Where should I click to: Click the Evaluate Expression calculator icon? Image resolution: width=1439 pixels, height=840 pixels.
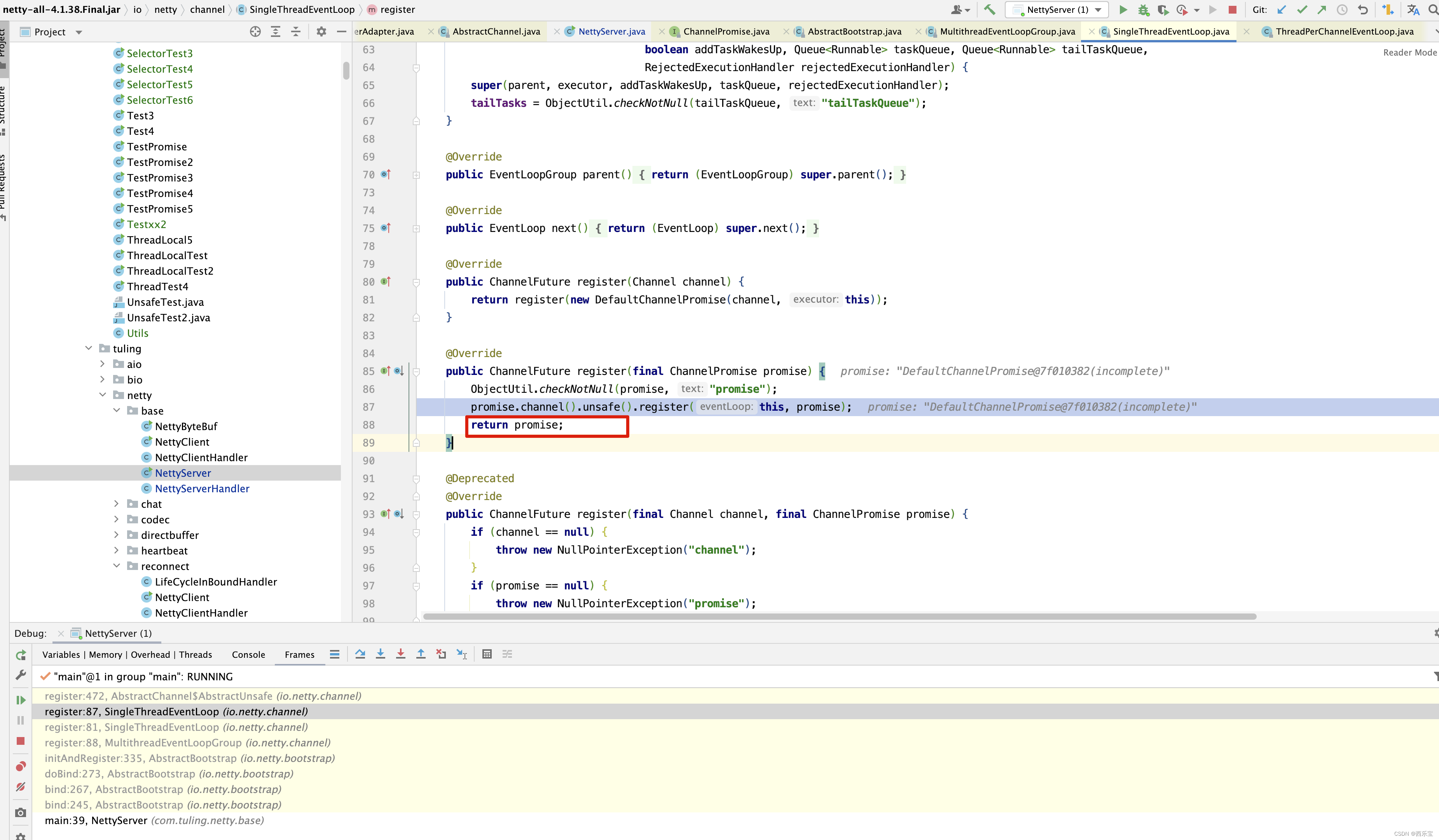(x=487, y=654)
